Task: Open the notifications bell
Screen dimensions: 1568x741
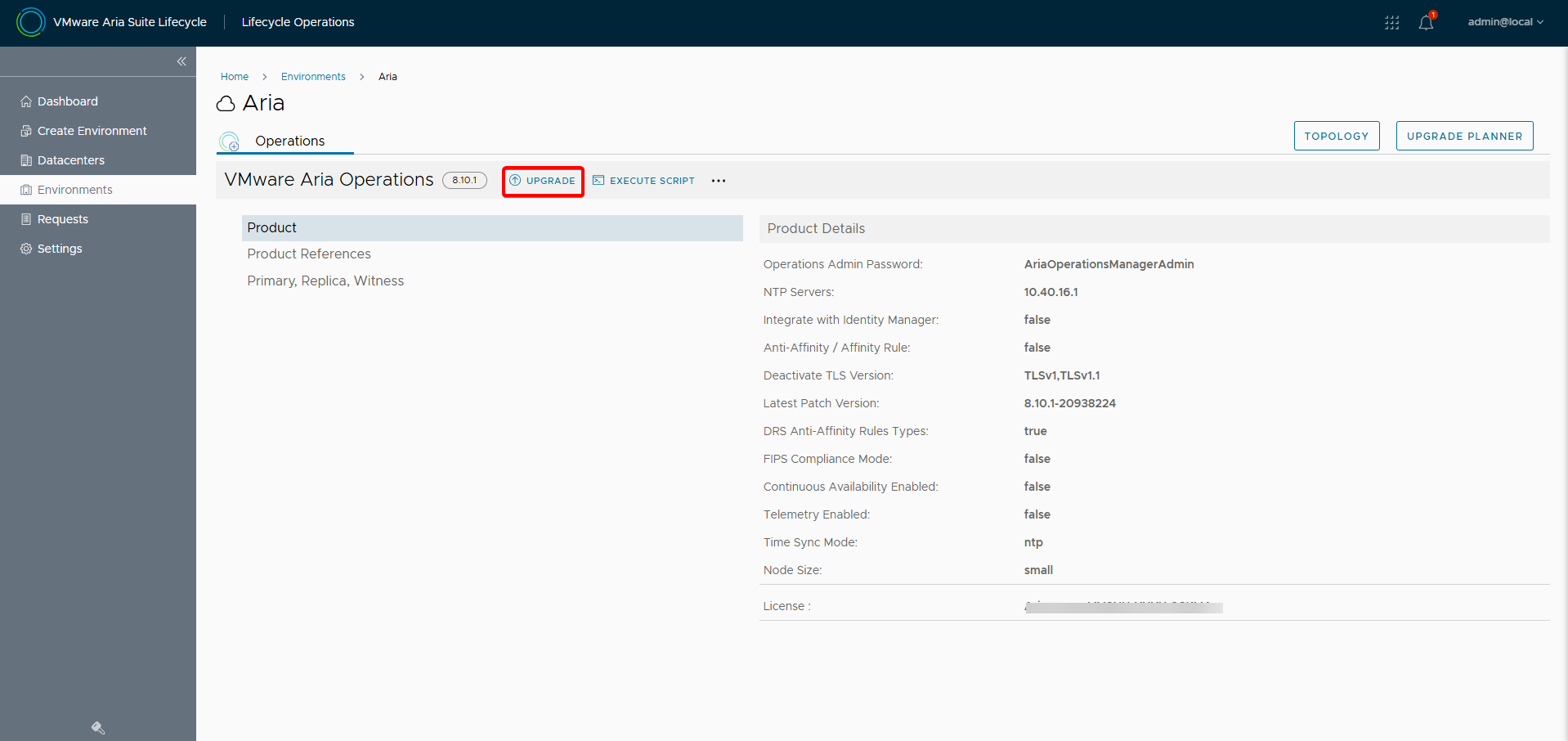Action: 1426,23
